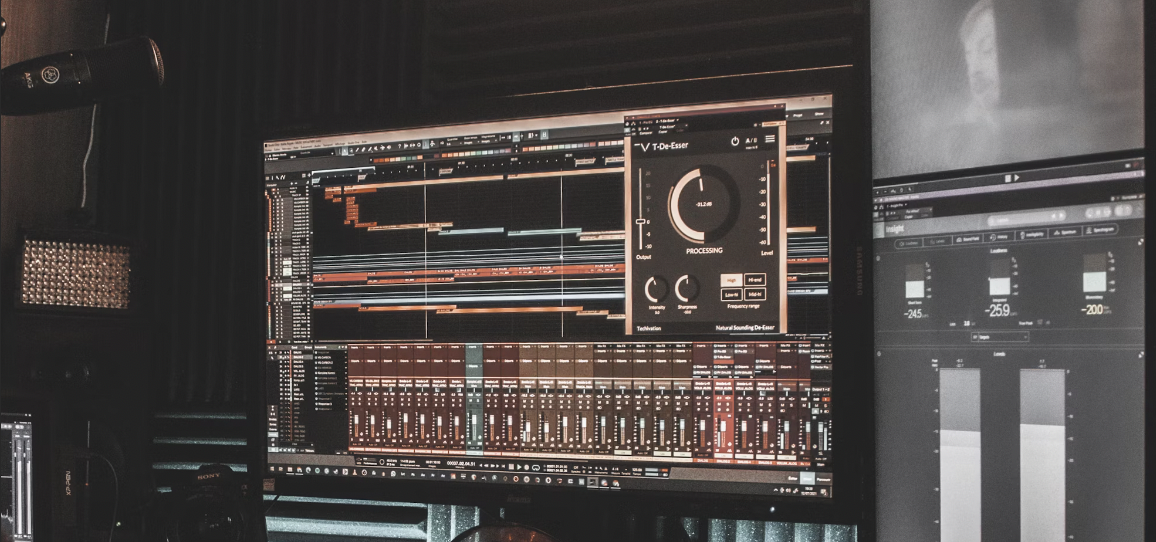1156x542 pixels.
Task: Open the Spectrogram tab in Insight
Action: (1101, 230)
